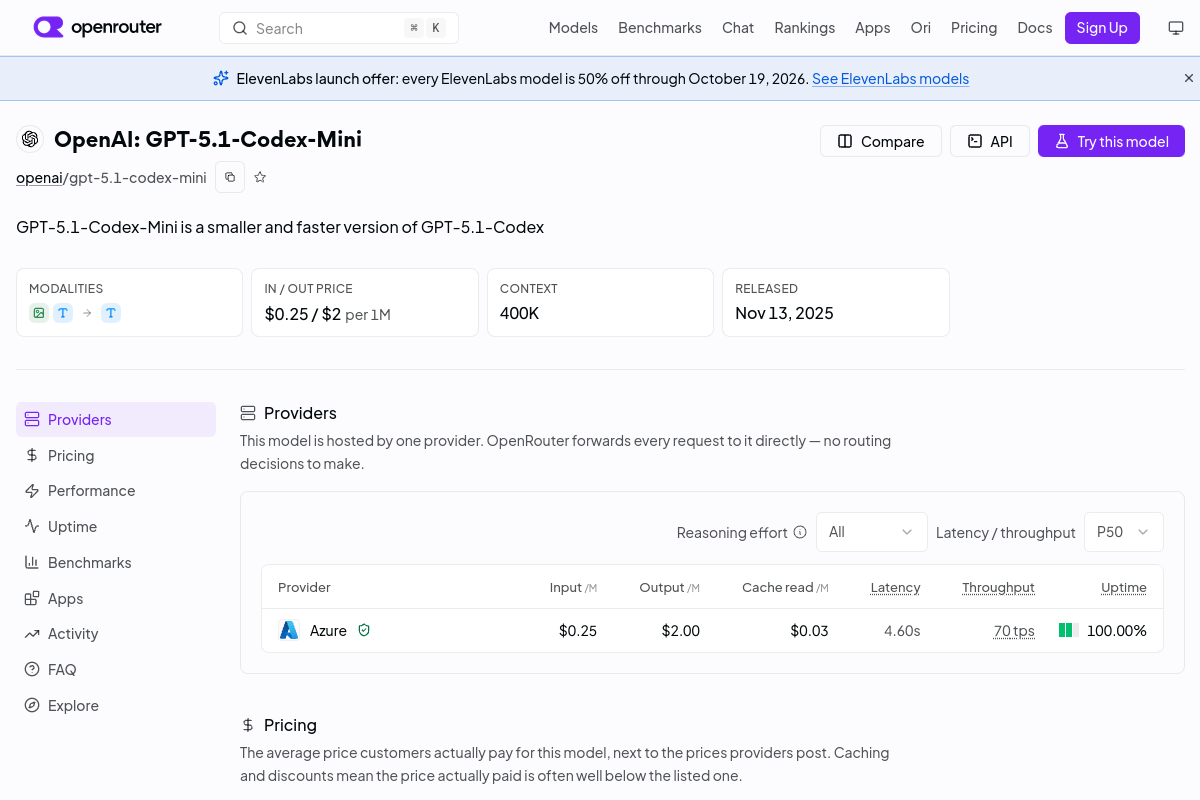Viewport: 1200px width, 800px height.
Task: Go to Providers section in sidebar
Action: pyautogui.click(x=116, y=419)
